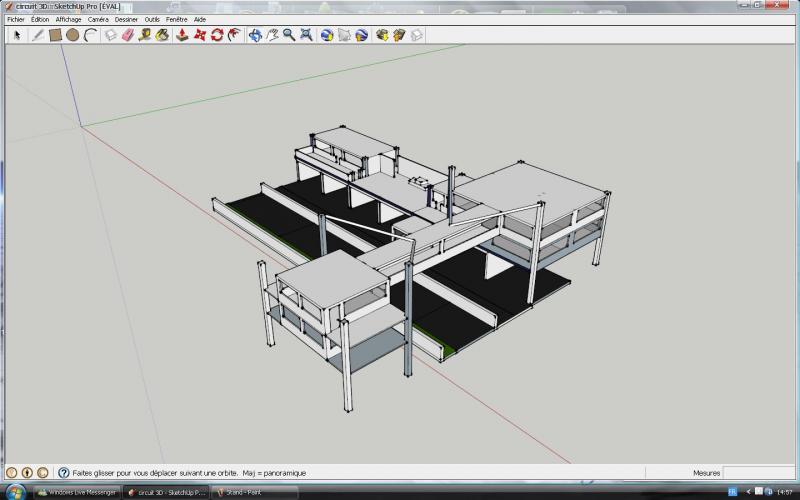This screenshot has width=800, height=500.
Task: Open the Fenêtre menu
Action: [176, 19]
